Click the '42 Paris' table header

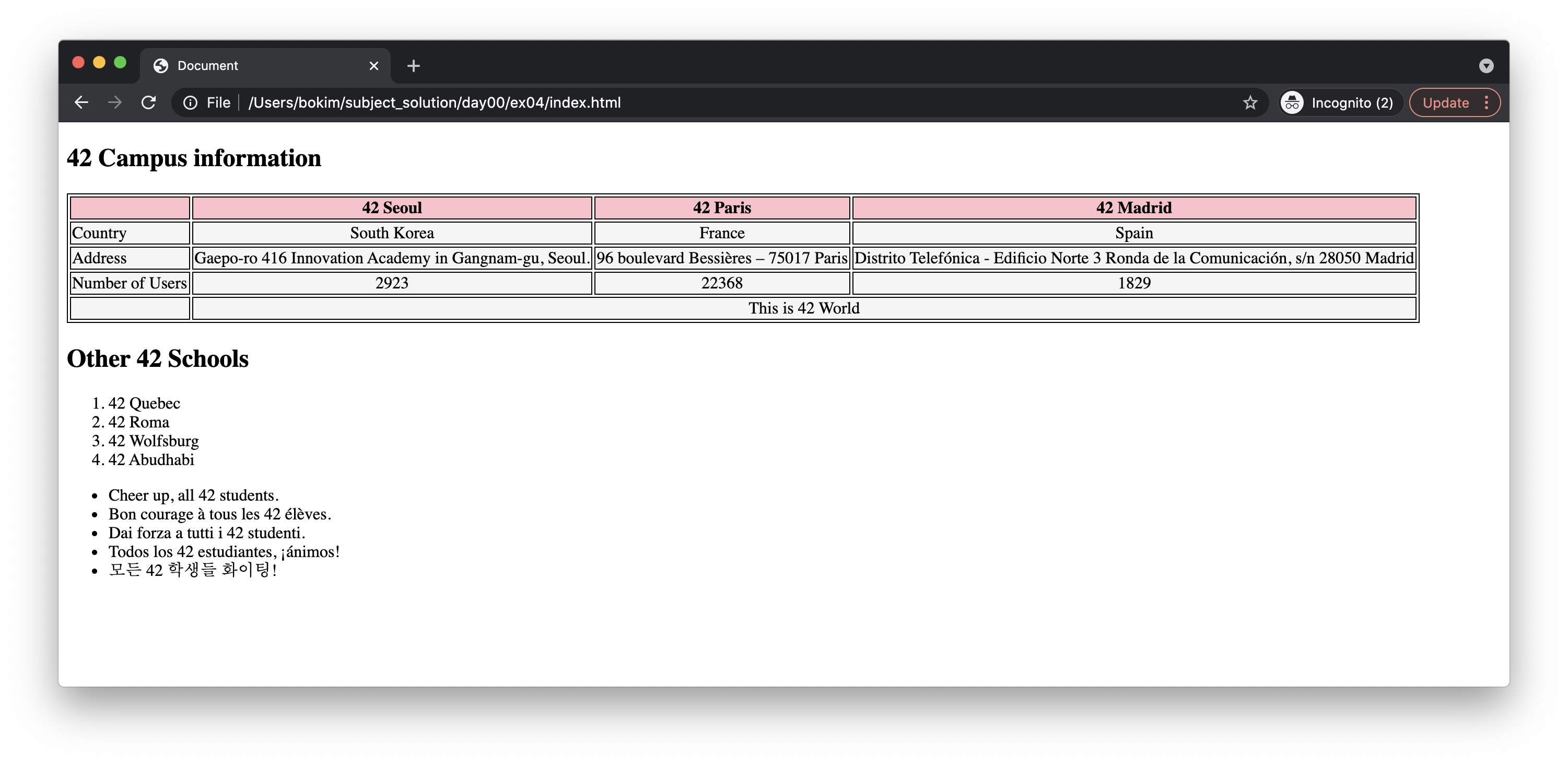(722, 208)
